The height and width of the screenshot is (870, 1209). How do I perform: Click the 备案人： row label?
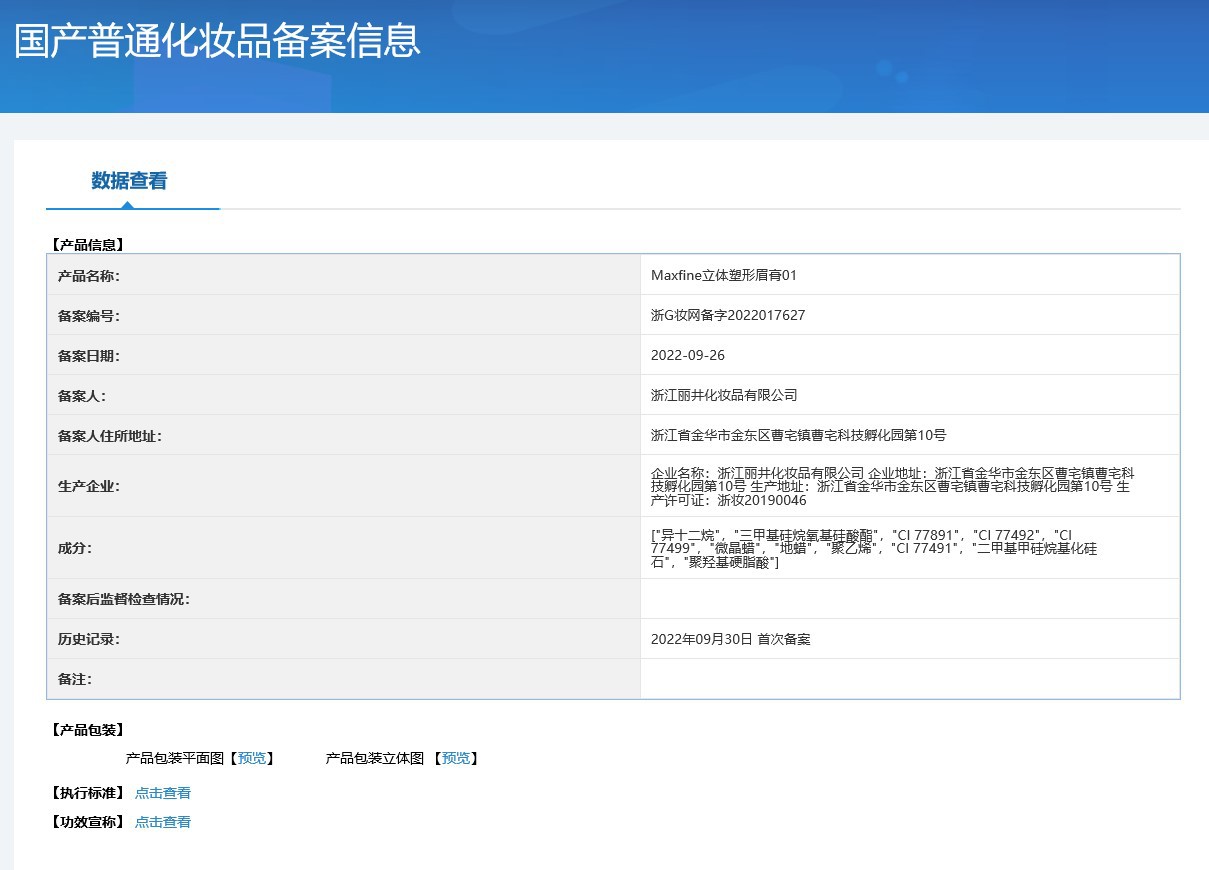(82, 395)
